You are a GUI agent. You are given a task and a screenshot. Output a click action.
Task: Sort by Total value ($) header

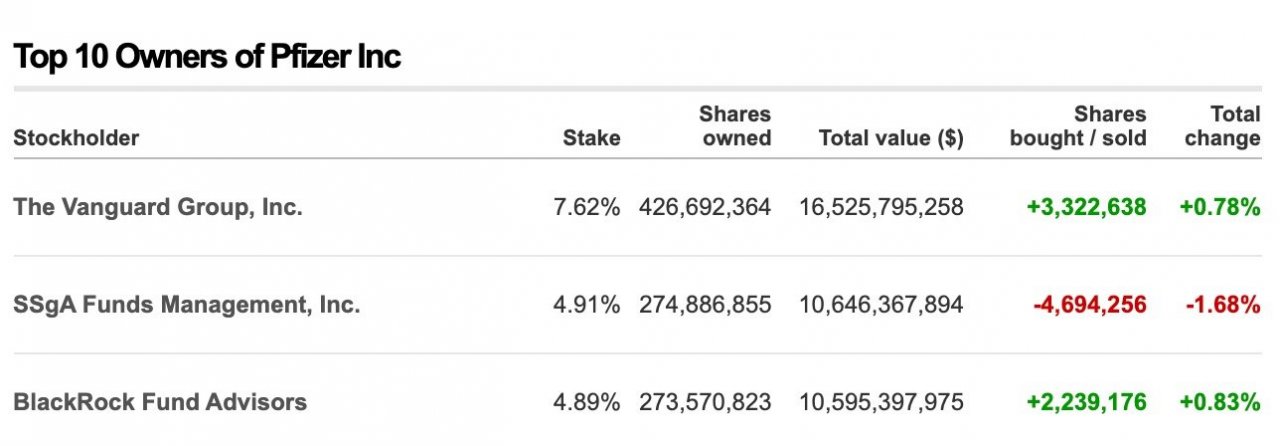891,138
